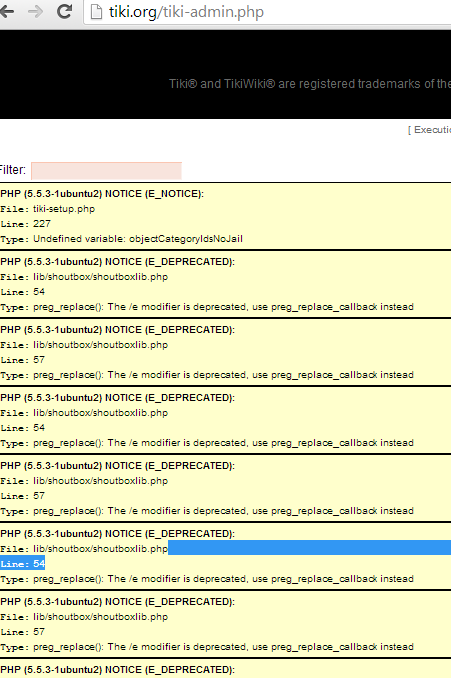Click the browser forward arrow

click(x=35, y=12)
